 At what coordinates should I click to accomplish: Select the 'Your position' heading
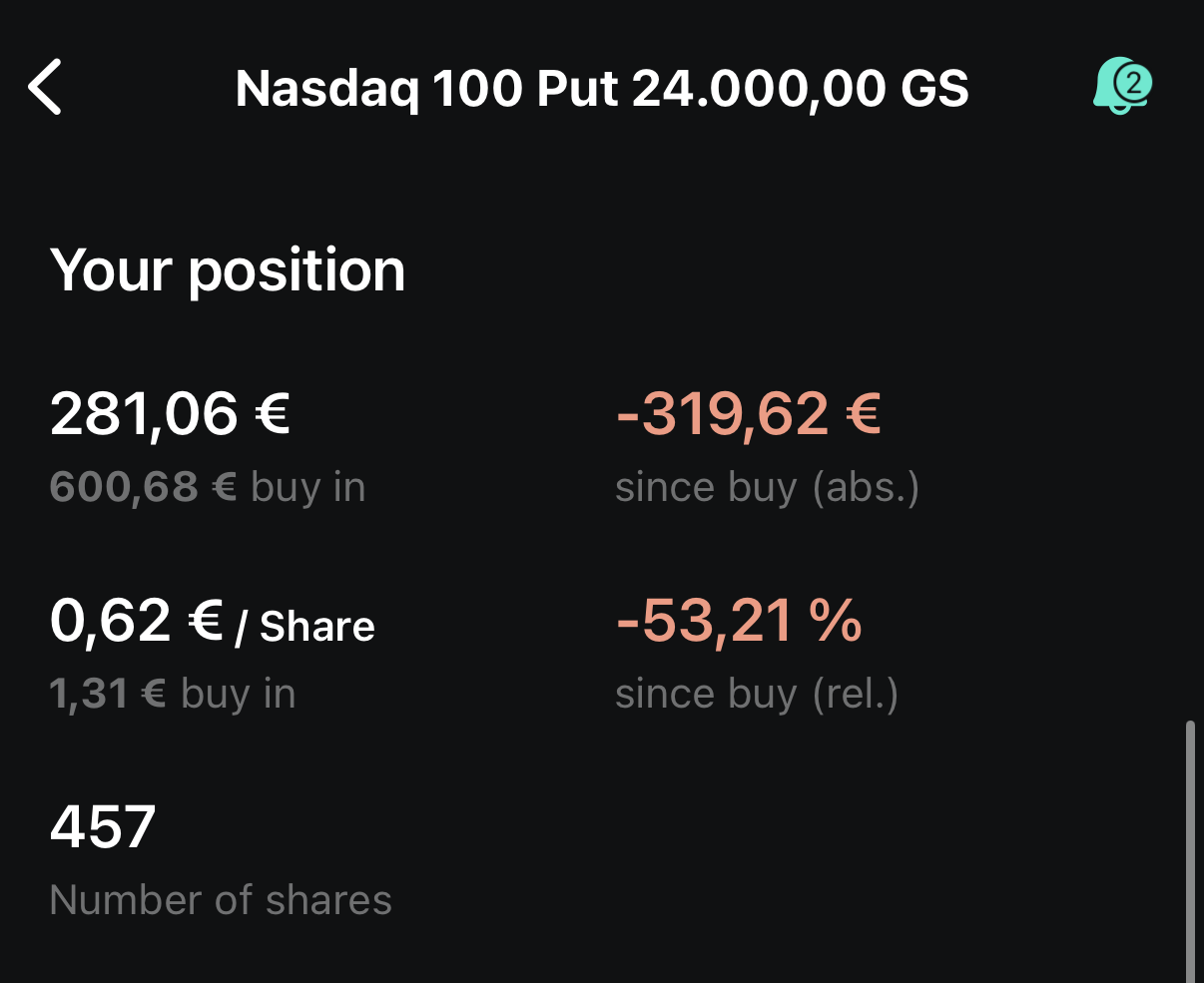point(228,269)
